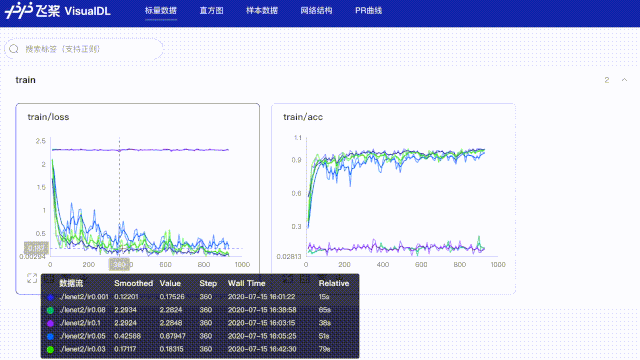Open the 直方图 tab
This screenshot has width=640, height=360.
tap(211, 11)
